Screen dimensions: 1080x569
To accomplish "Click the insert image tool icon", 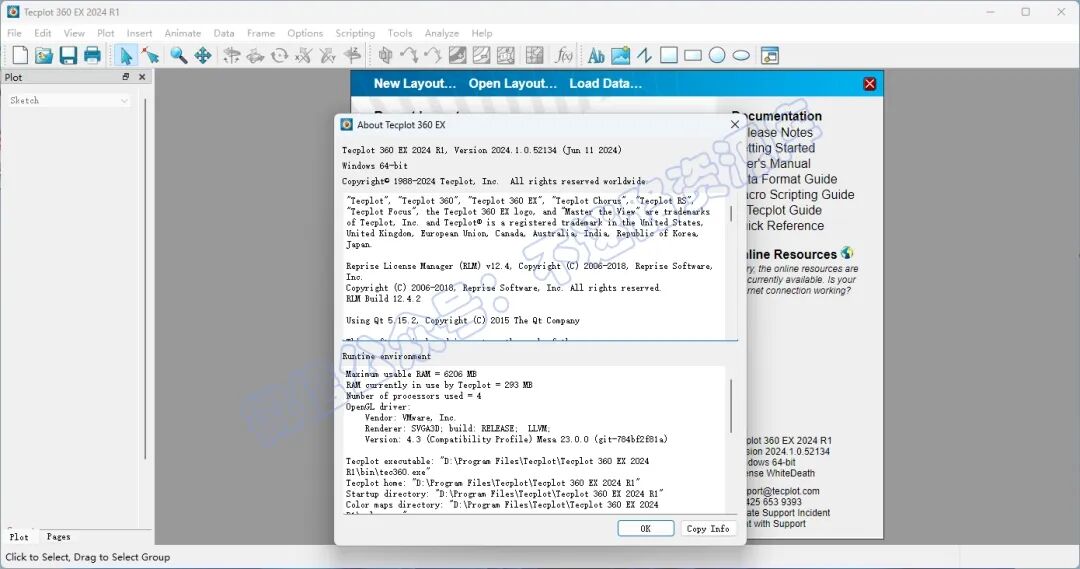I will (x=620, y=55).
